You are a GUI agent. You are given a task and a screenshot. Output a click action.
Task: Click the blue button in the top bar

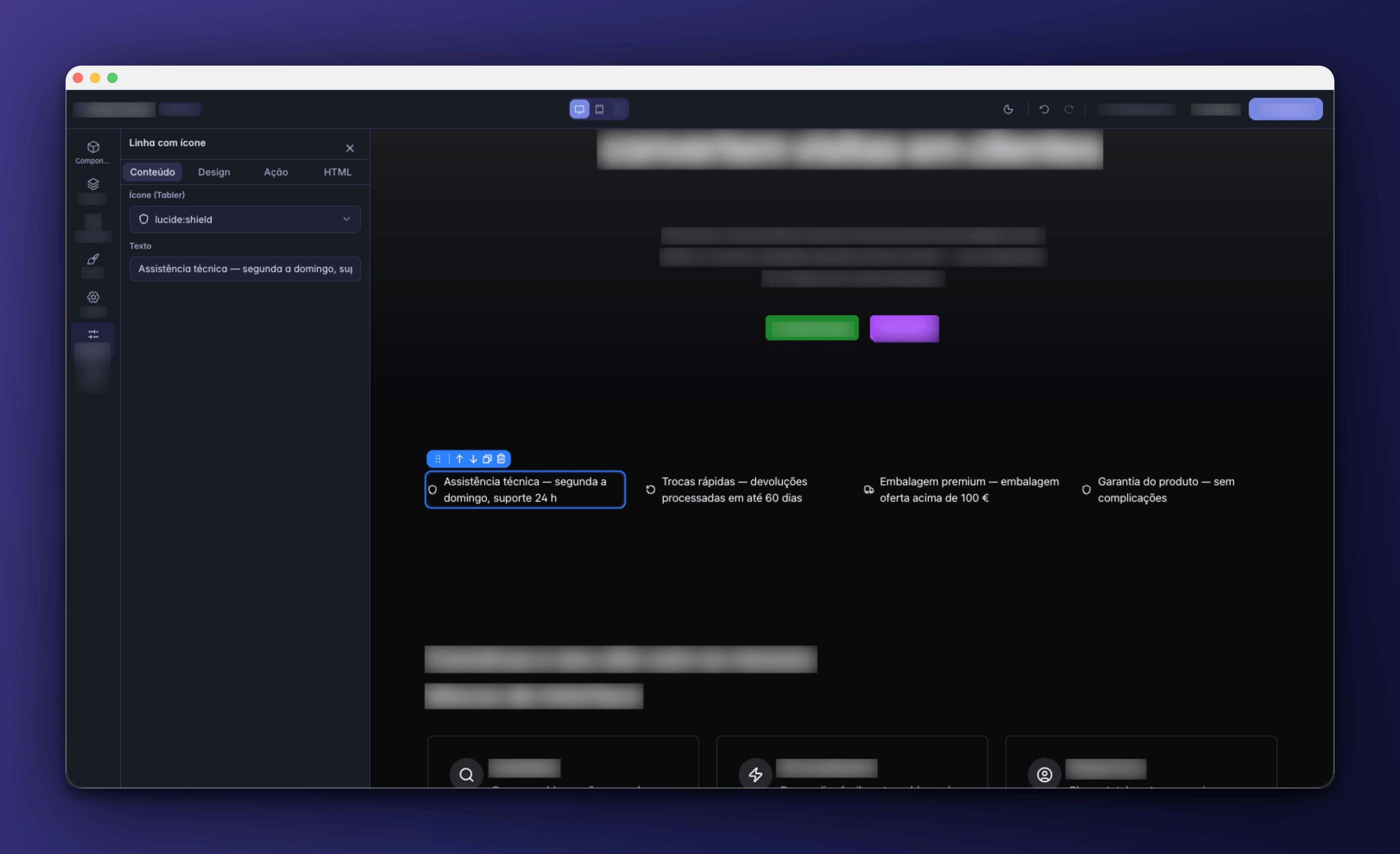(x=1285, y=109)
